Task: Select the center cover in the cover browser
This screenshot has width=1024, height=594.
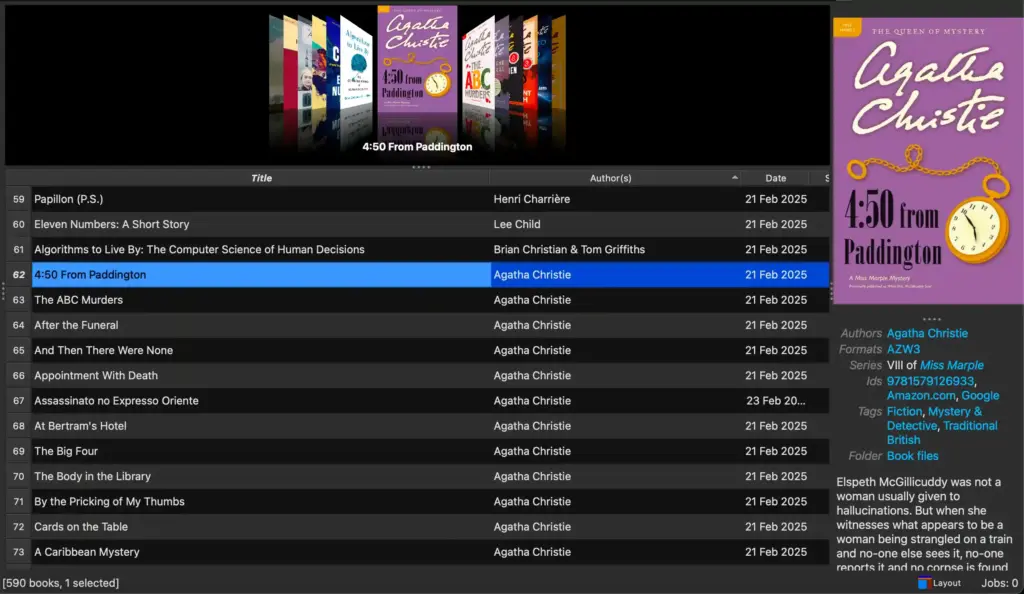Action: (x=417, y=60)
